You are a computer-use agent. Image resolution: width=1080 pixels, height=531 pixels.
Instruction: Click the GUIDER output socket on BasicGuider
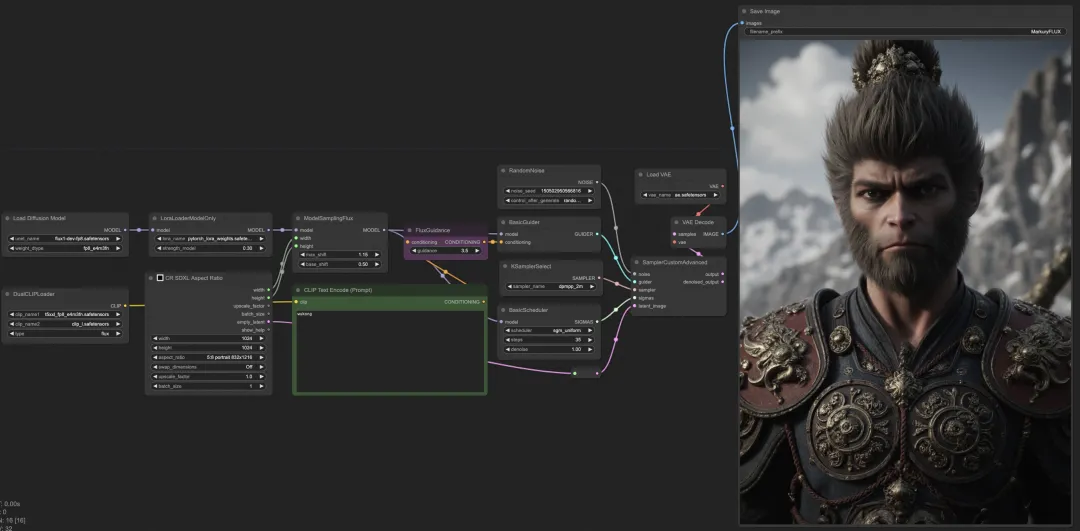tap(597, 234)
